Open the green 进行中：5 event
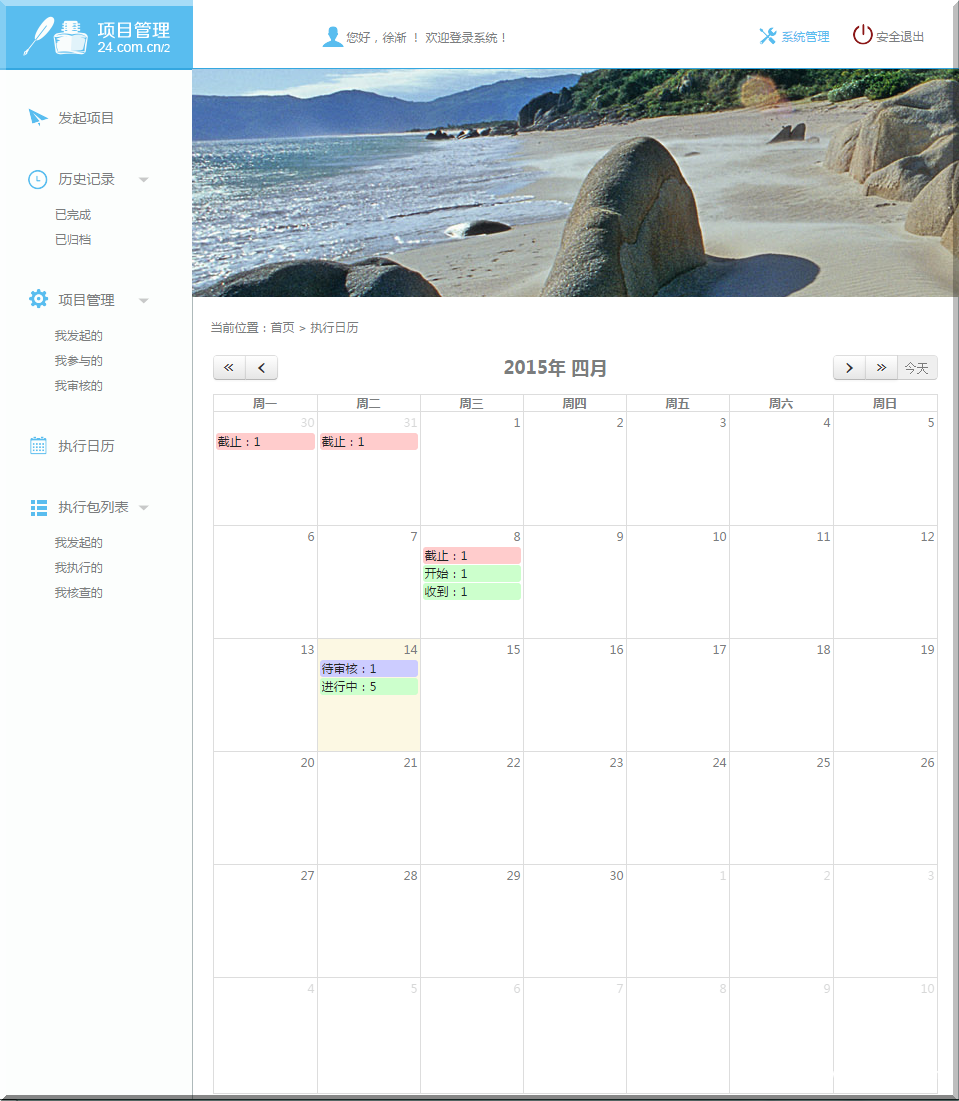Viewport: 959px width, 1101px height. pos(368,687)
